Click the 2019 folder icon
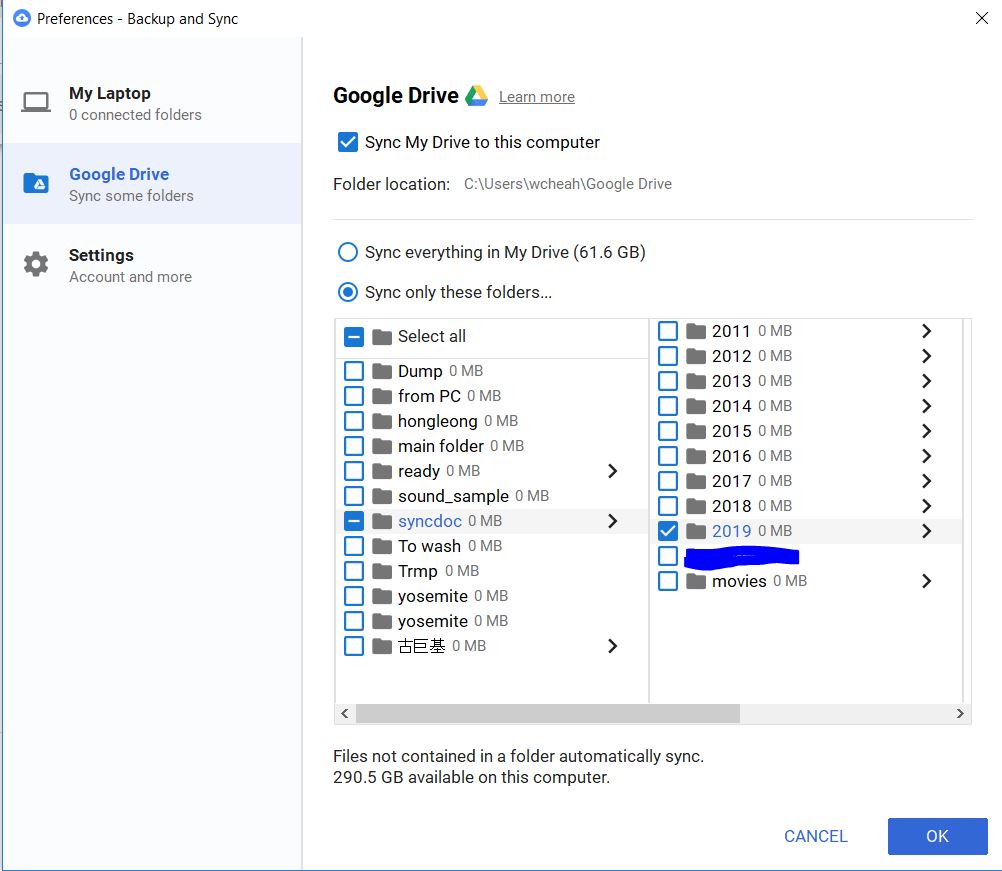The image size is (1002, 871). (x=696, y=531)
